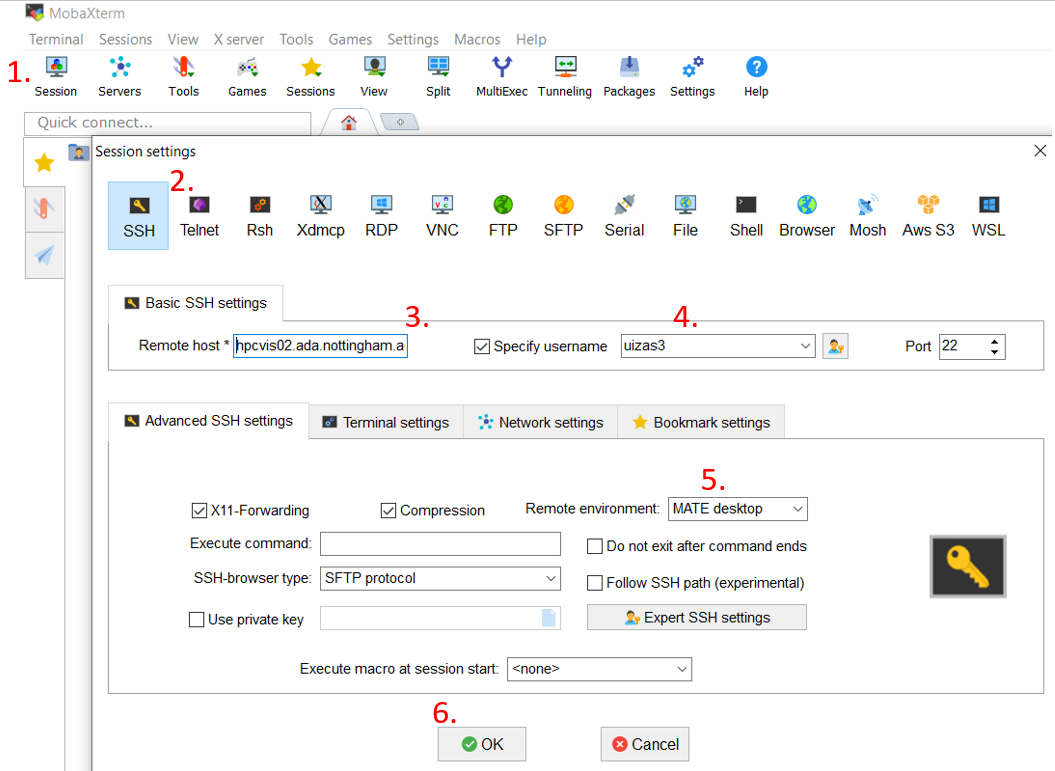The height and width of the screenshot is (771, 1055).
Task: Select the Rsh session type
Action: pos(260,216)
